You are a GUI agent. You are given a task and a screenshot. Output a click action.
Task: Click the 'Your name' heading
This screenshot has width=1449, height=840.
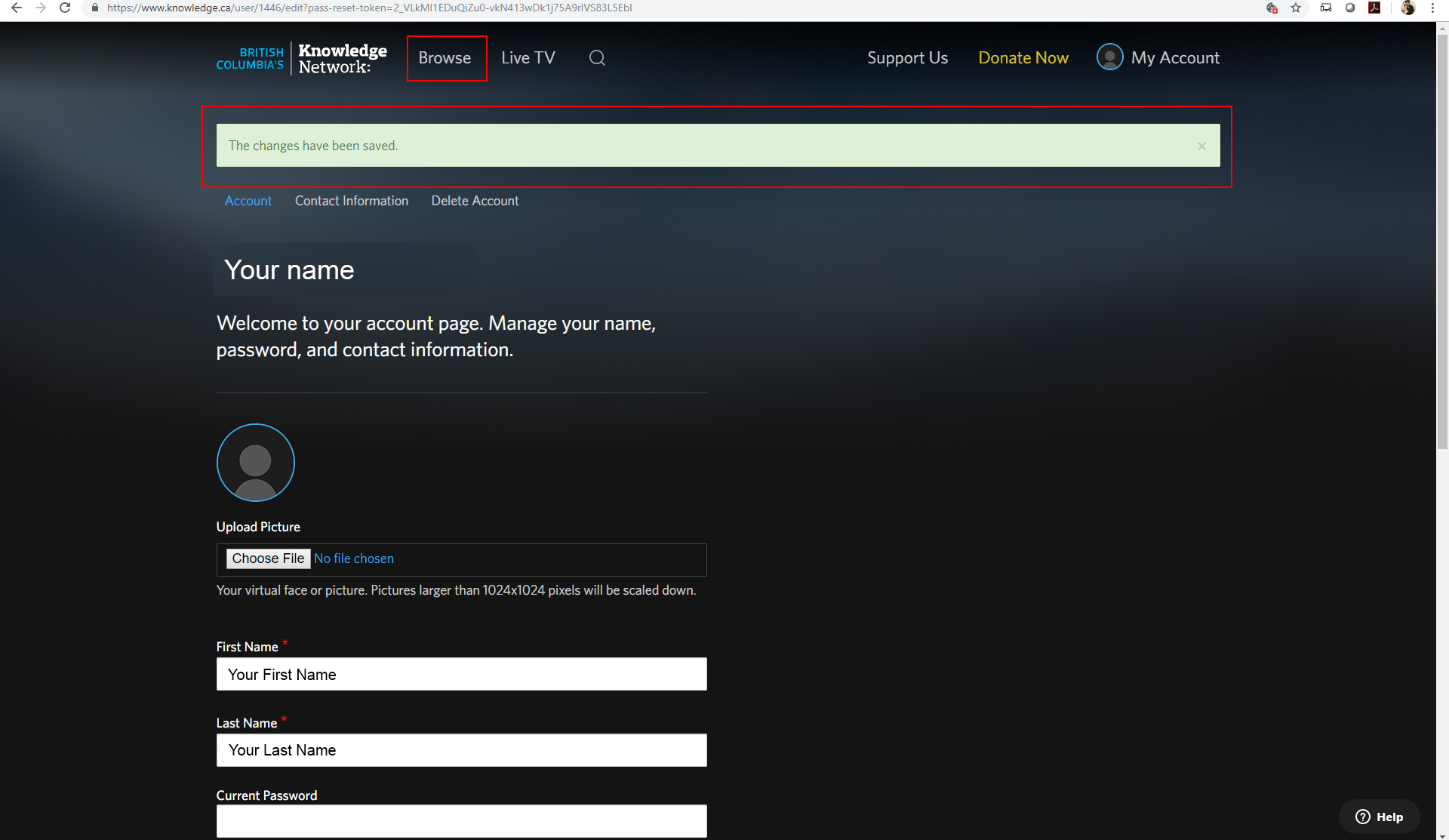pos(289,270)
